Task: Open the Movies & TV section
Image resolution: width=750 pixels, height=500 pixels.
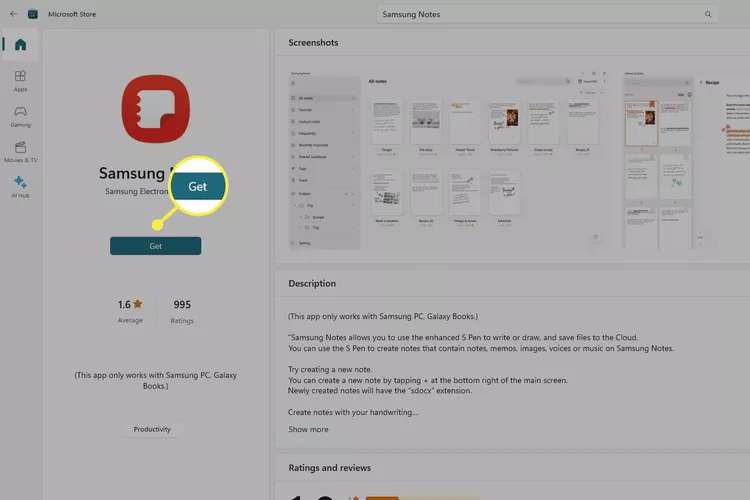Action: 20,151
